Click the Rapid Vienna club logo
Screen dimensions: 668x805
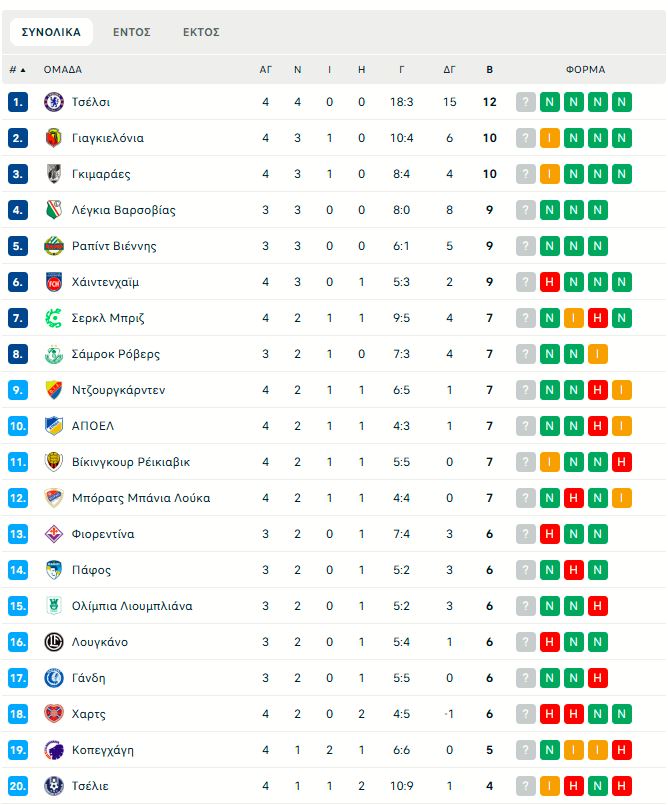[x=54, y=246]
